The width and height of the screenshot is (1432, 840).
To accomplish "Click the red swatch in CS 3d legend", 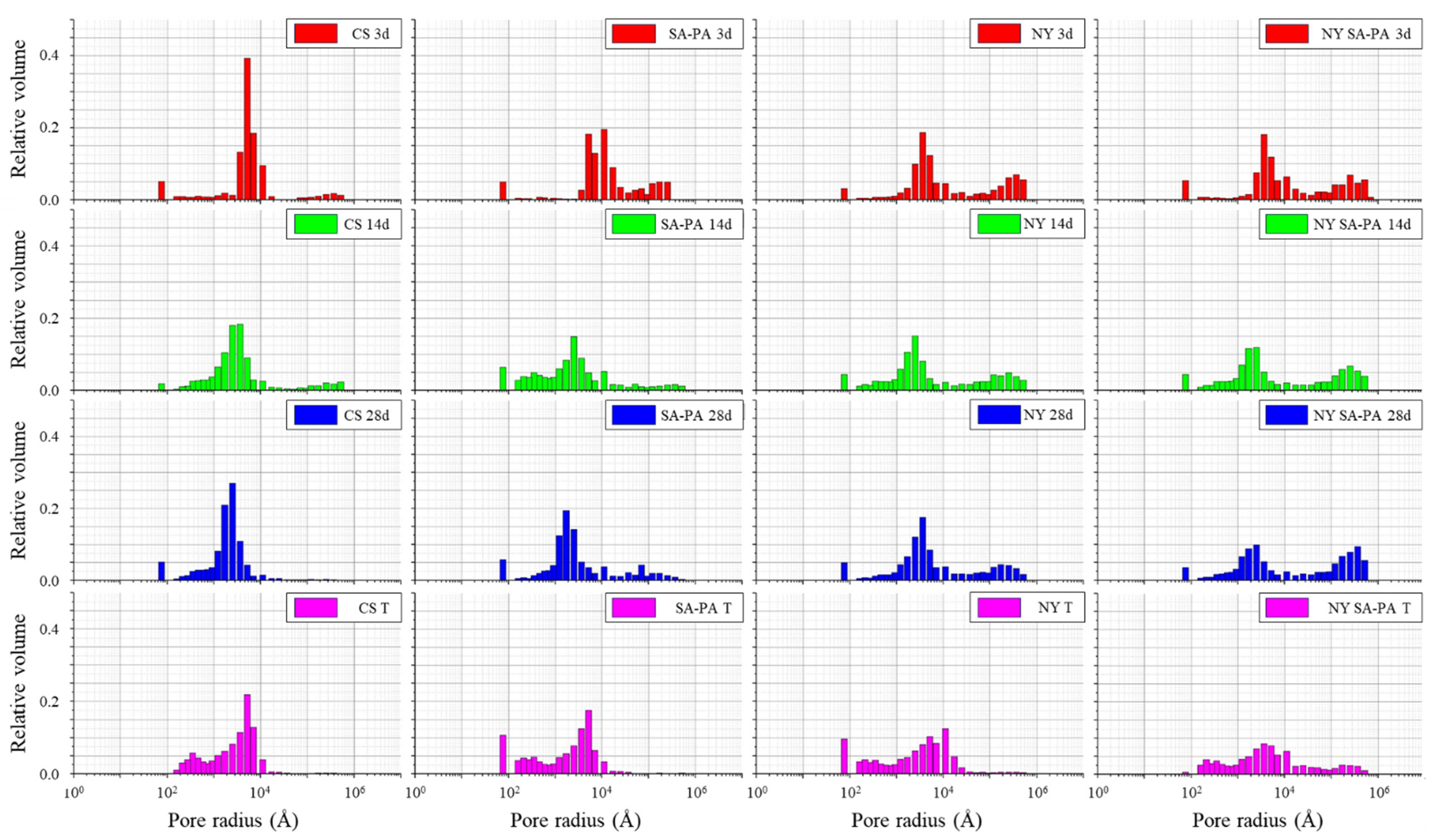I will (x=315, y=33).
